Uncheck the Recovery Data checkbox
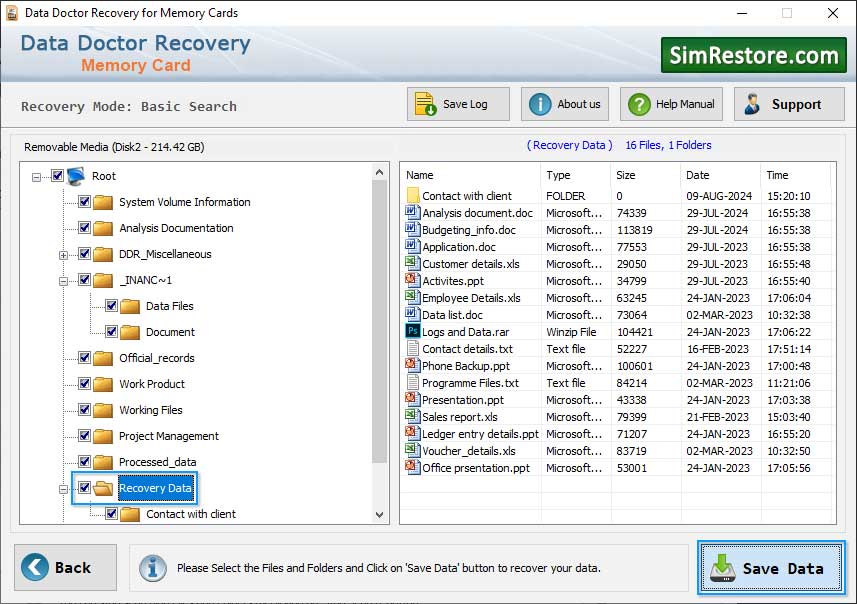This screenshot has width=857, height=604. (84, 488)
